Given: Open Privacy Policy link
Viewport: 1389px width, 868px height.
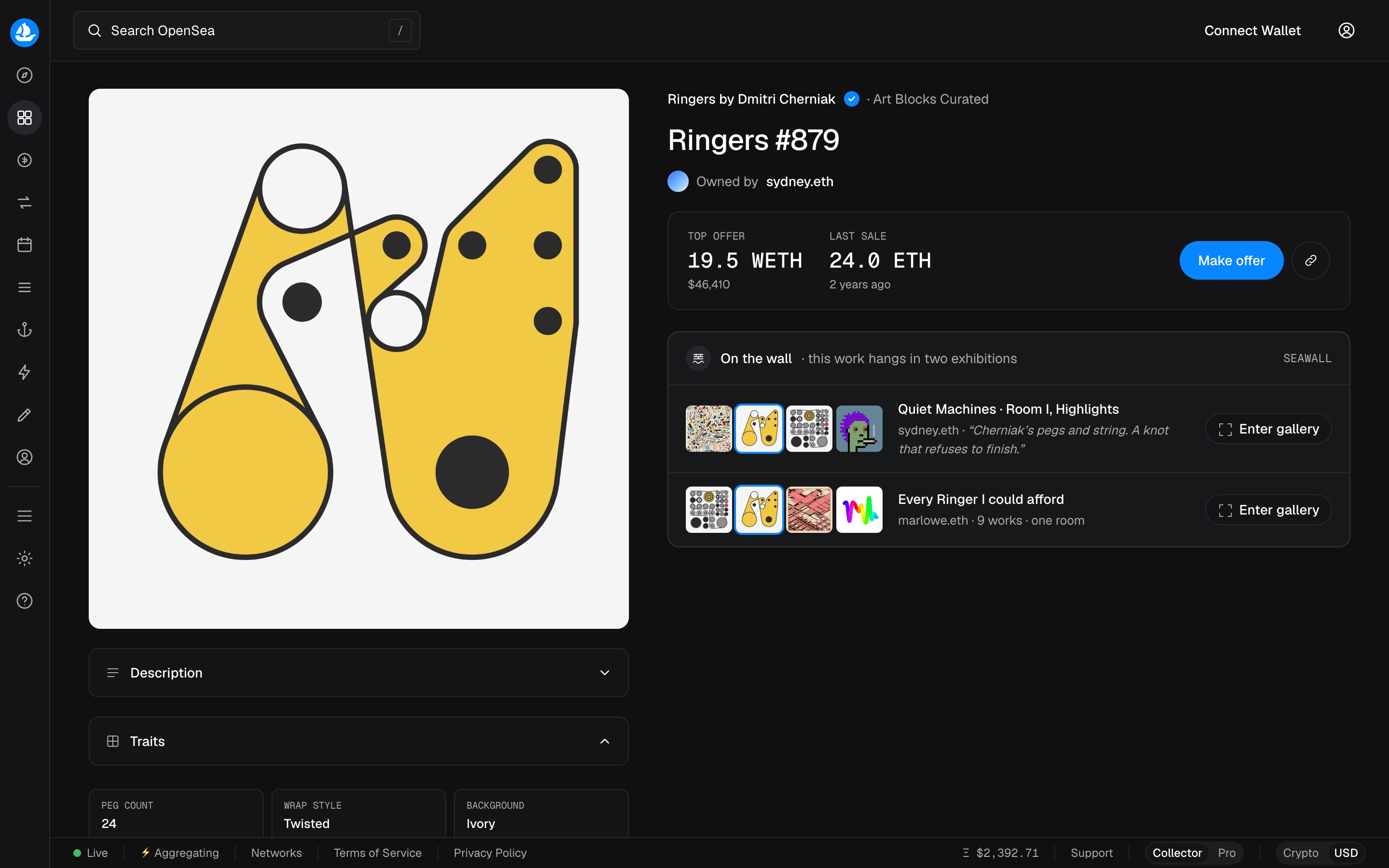Looking at the screenshot, I should coord(490,853).
